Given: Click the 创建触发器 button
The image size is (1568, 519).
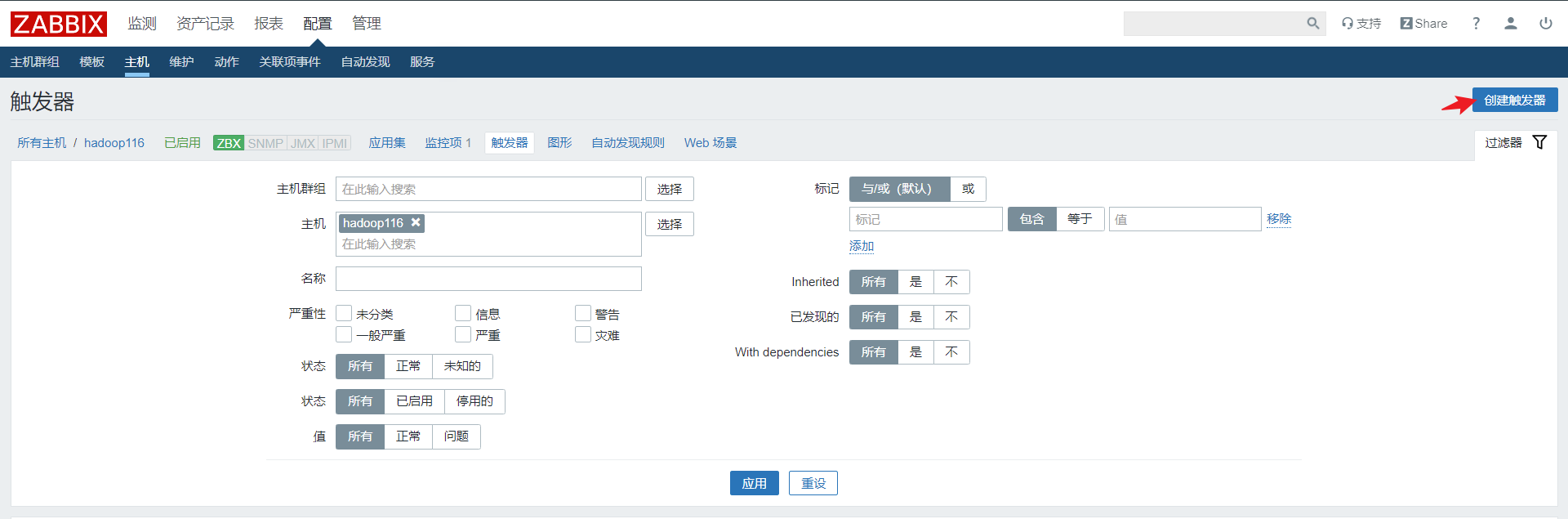Looking at the screenshot, I should tap(1515, 101).
